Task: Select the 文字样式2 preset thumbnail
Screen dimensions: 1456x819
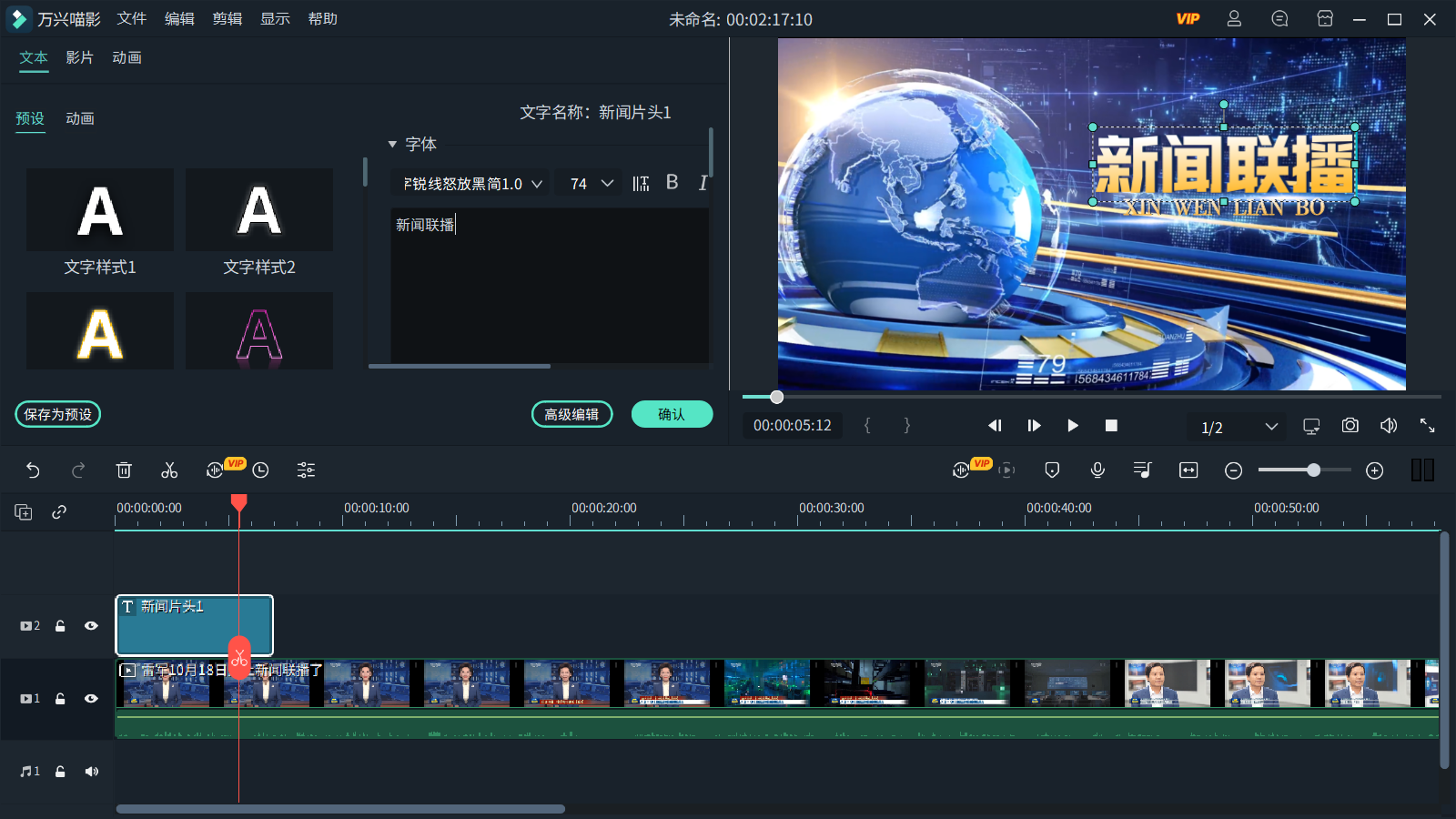Action: [258, 210]
